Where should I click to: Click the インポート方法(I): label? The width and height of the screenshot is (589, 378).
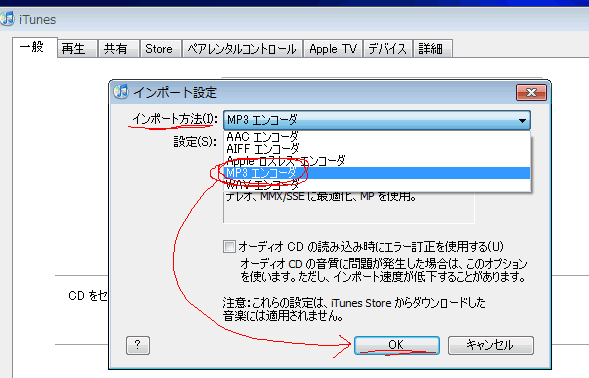(x=175, y=119)
